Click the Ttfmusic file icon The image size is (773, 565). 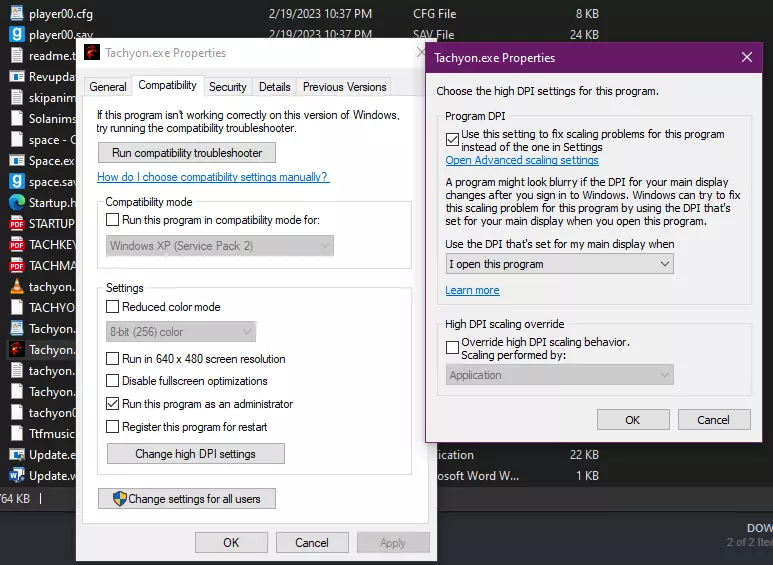coord(17,433)
